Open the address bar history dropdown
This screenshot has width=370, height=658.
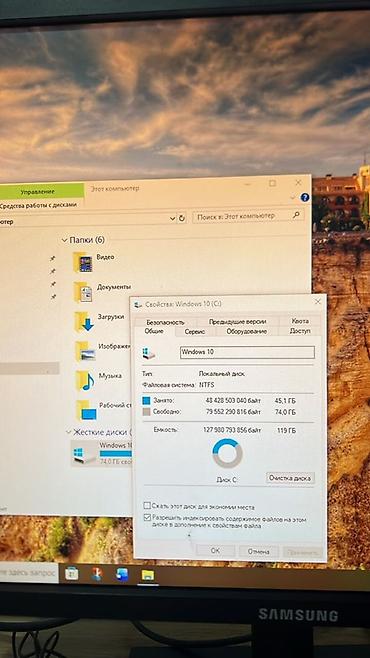pos(172,219)
